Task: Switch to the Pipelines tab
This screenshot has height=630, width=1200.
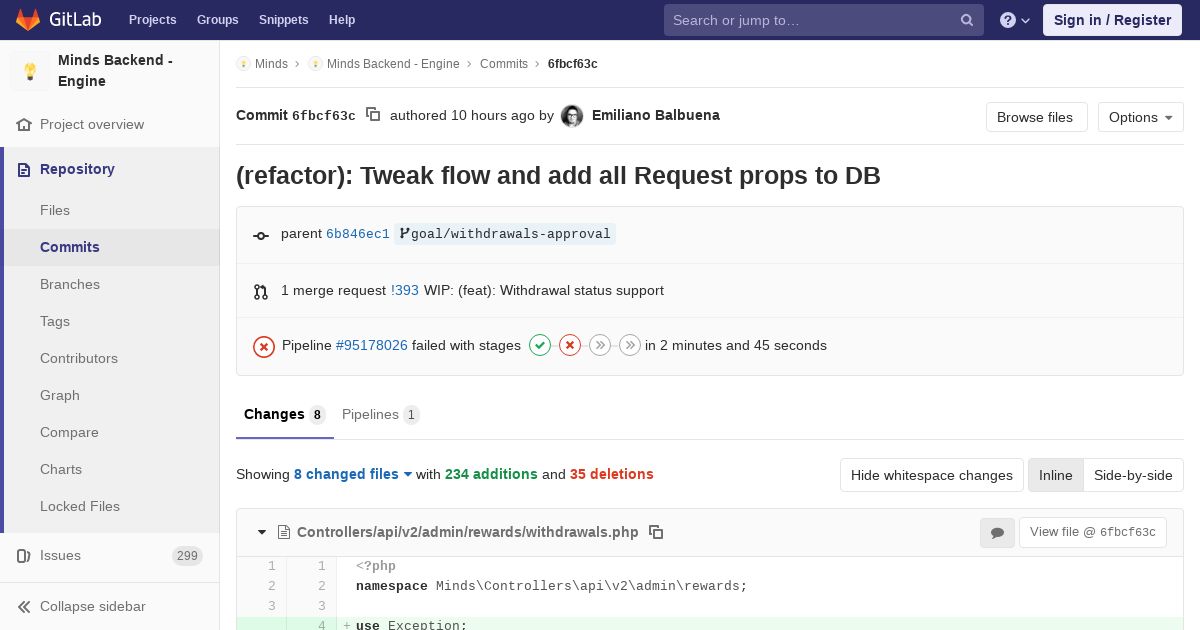Action: coord(380,414)
